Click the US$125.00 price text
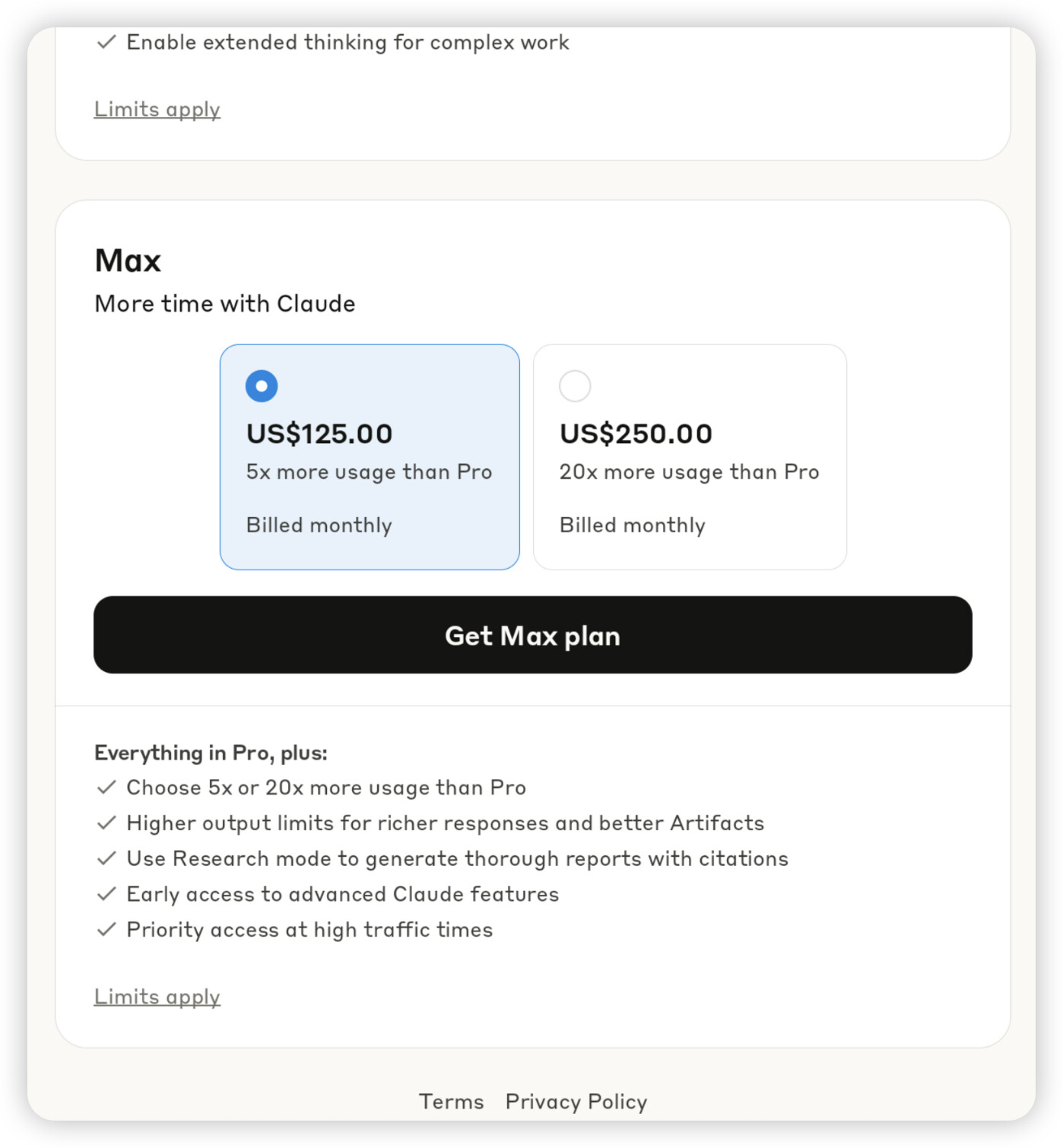 319,433
